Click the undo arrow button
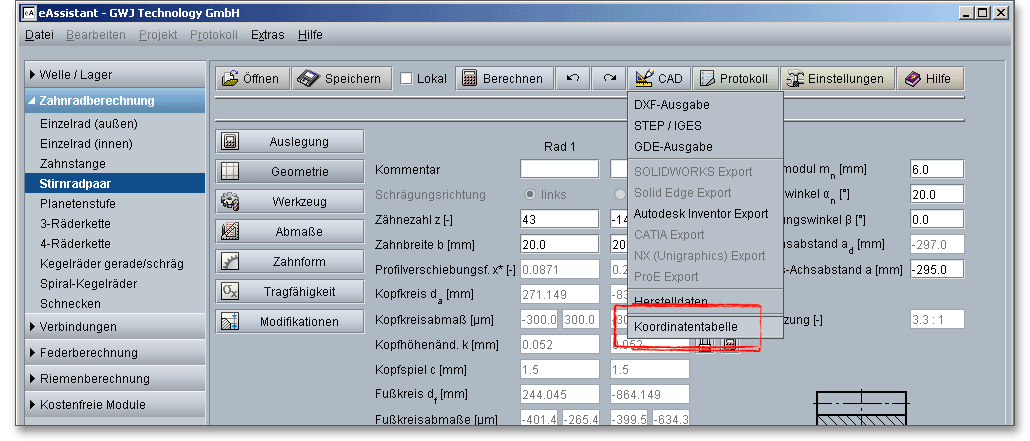Viewport: 1030px width, 441px height. [x=572, y=79]
